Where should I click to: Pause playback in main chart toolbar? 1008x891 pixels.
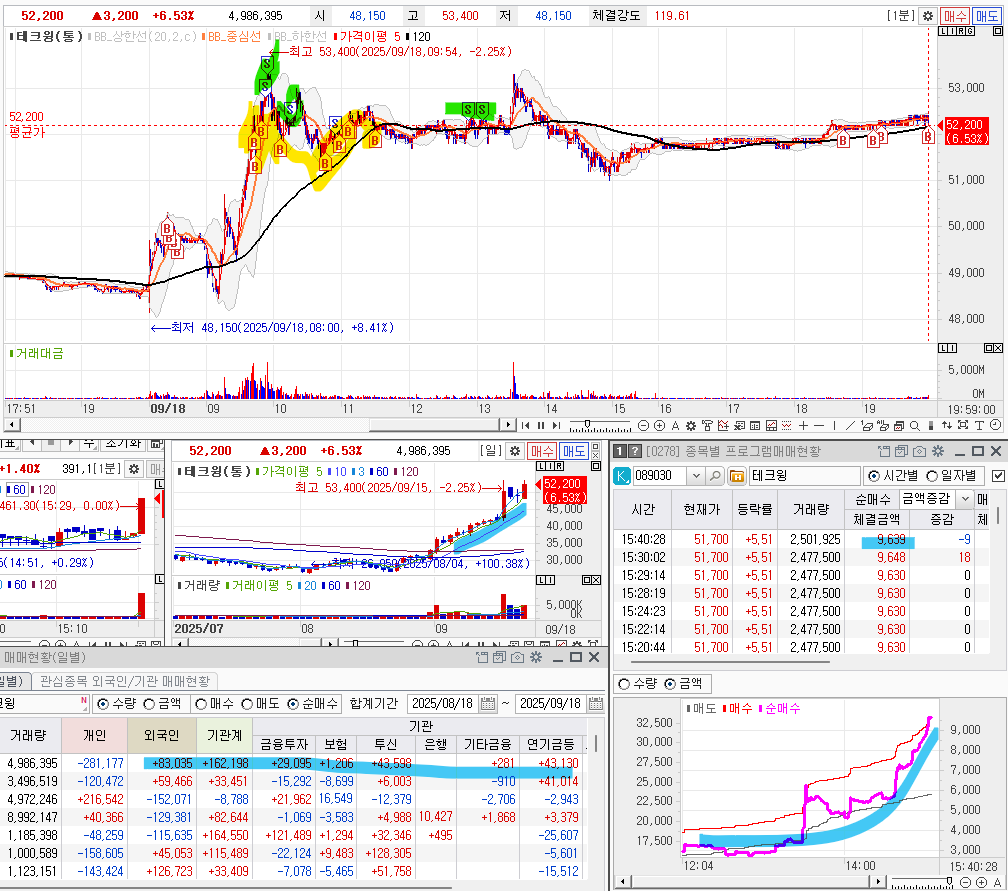click(541, 425)
